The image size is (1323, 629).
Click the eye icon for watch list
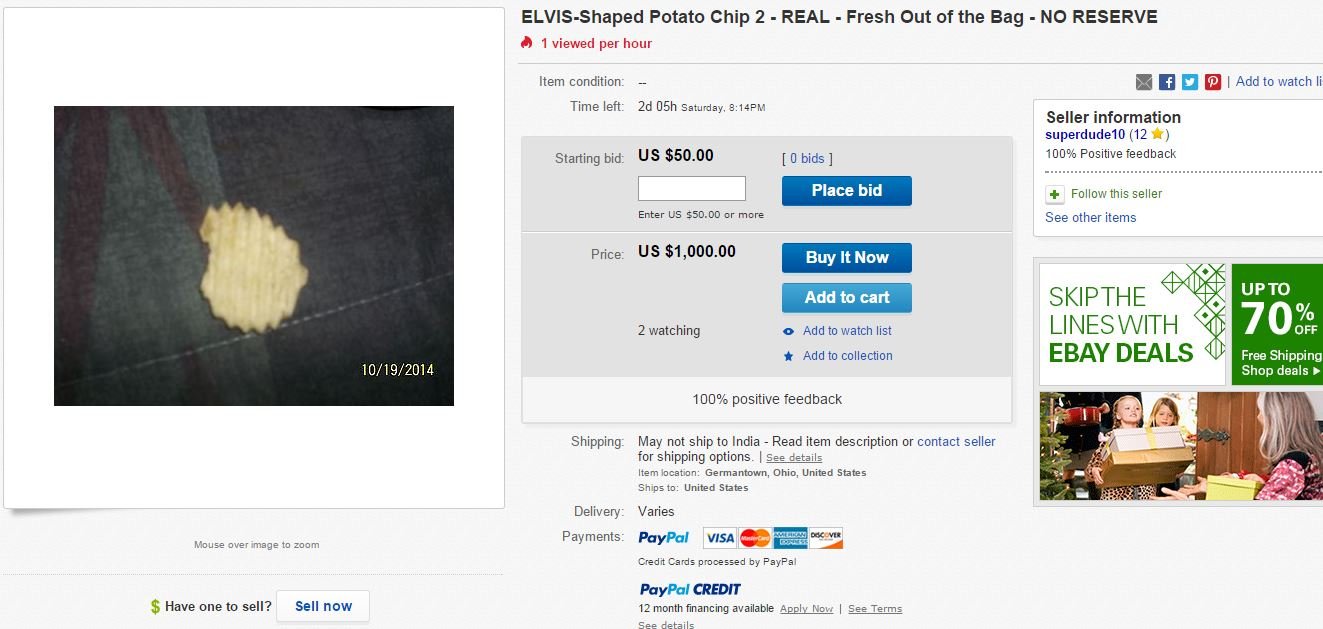point(789,331)
